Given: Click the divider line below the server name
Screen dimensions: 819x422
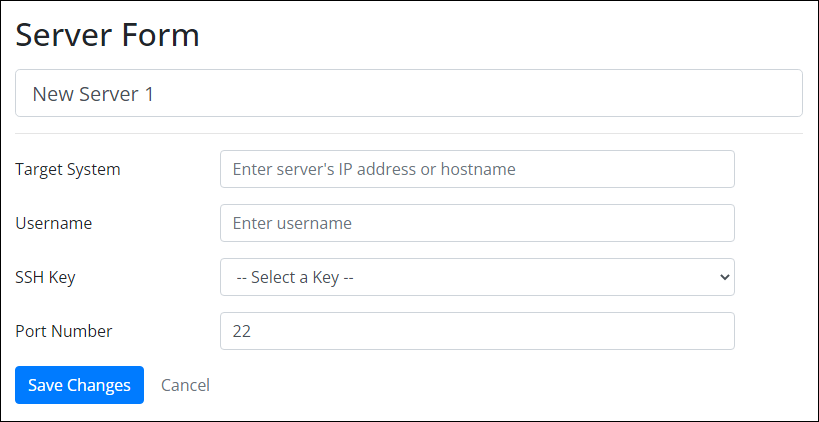Looking at the screenshot, I should point(408,134).
